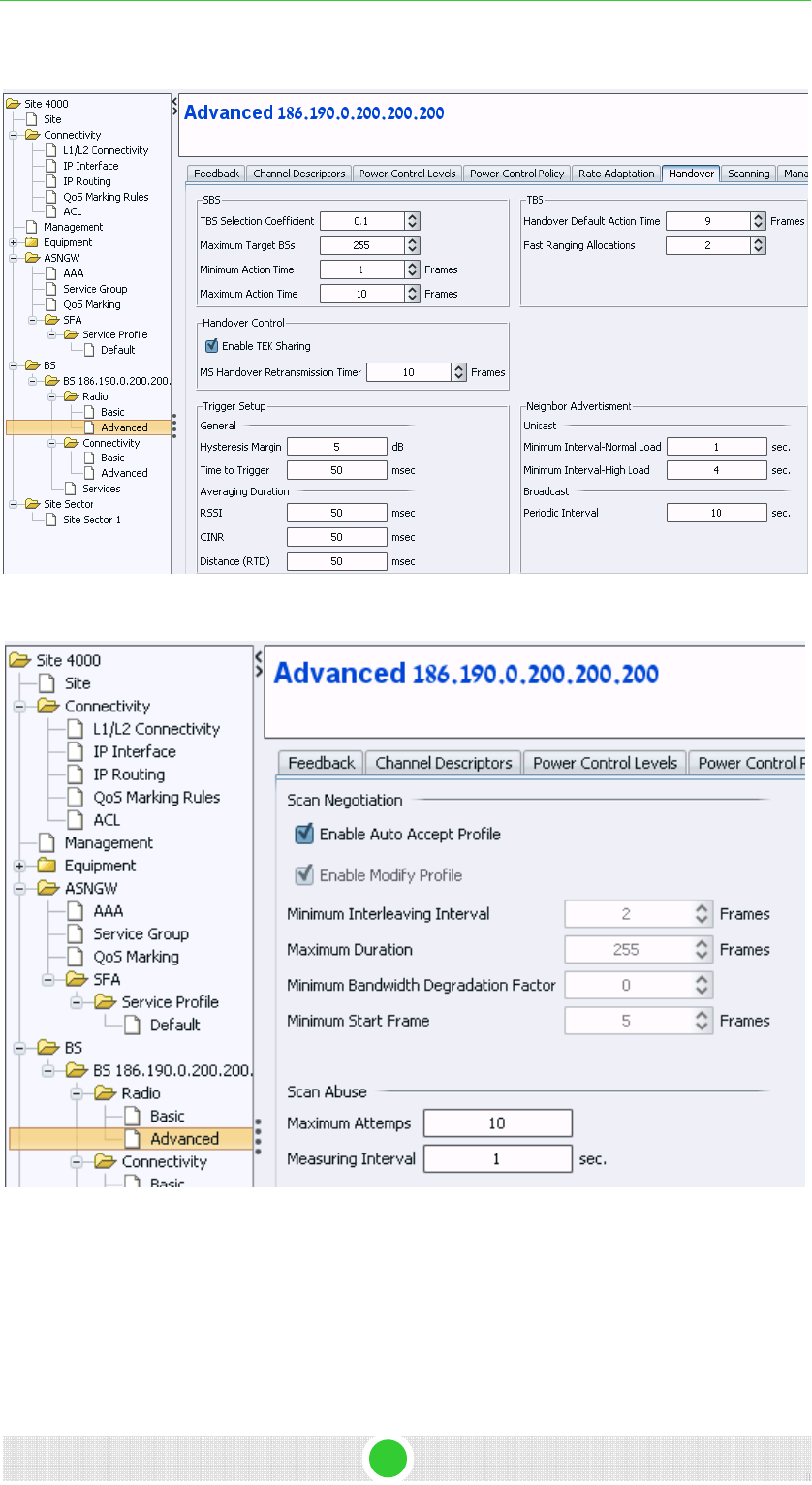Image resolution: width=812 pixels, height=1485 pixels.
Task: Click Distance (RTD) input field
Action: click(337, 561)
